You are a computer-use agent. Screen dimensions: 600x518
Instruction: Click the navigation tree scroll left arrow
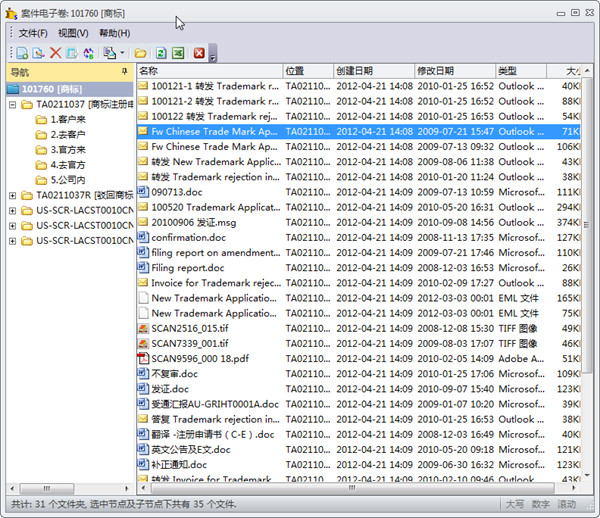pos(13,489)
